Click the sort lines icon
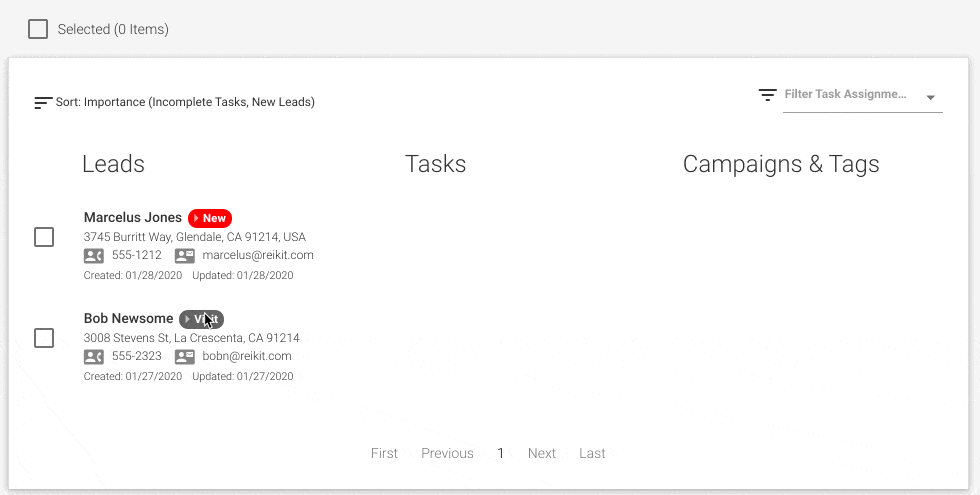 pos(43,102)
